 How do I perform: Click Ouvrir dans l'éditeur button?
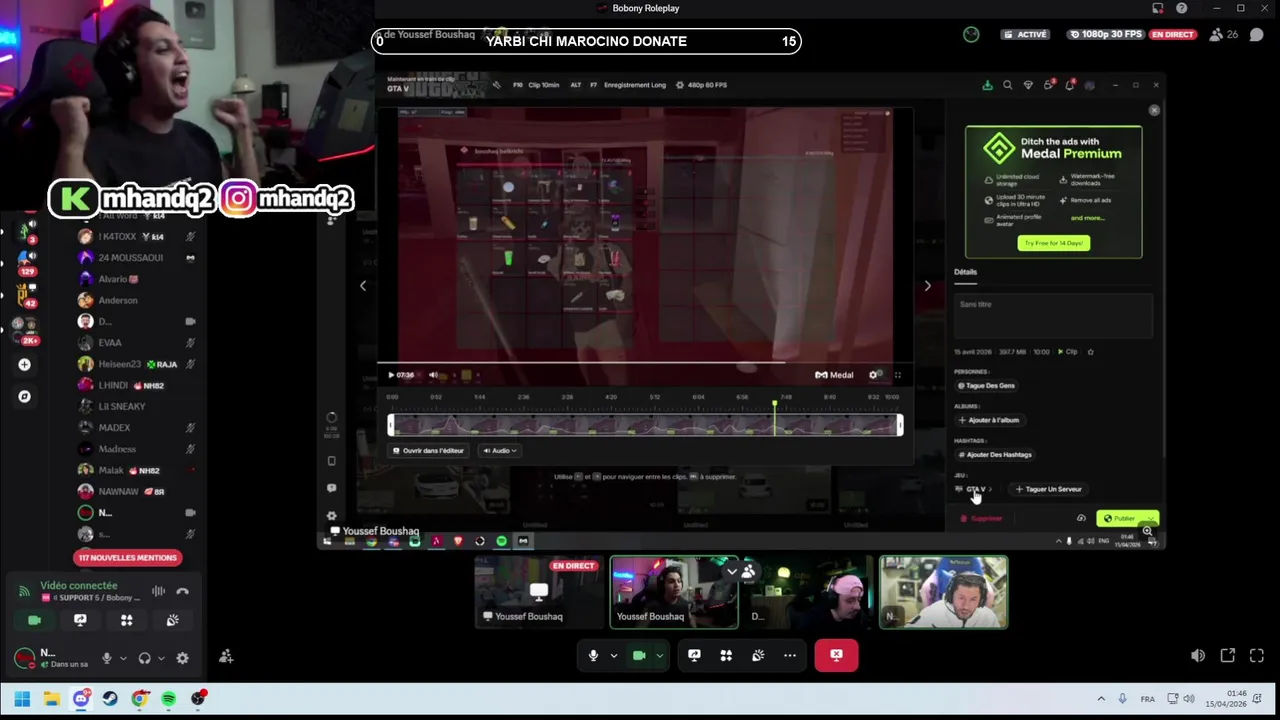[x=428, y=451]
